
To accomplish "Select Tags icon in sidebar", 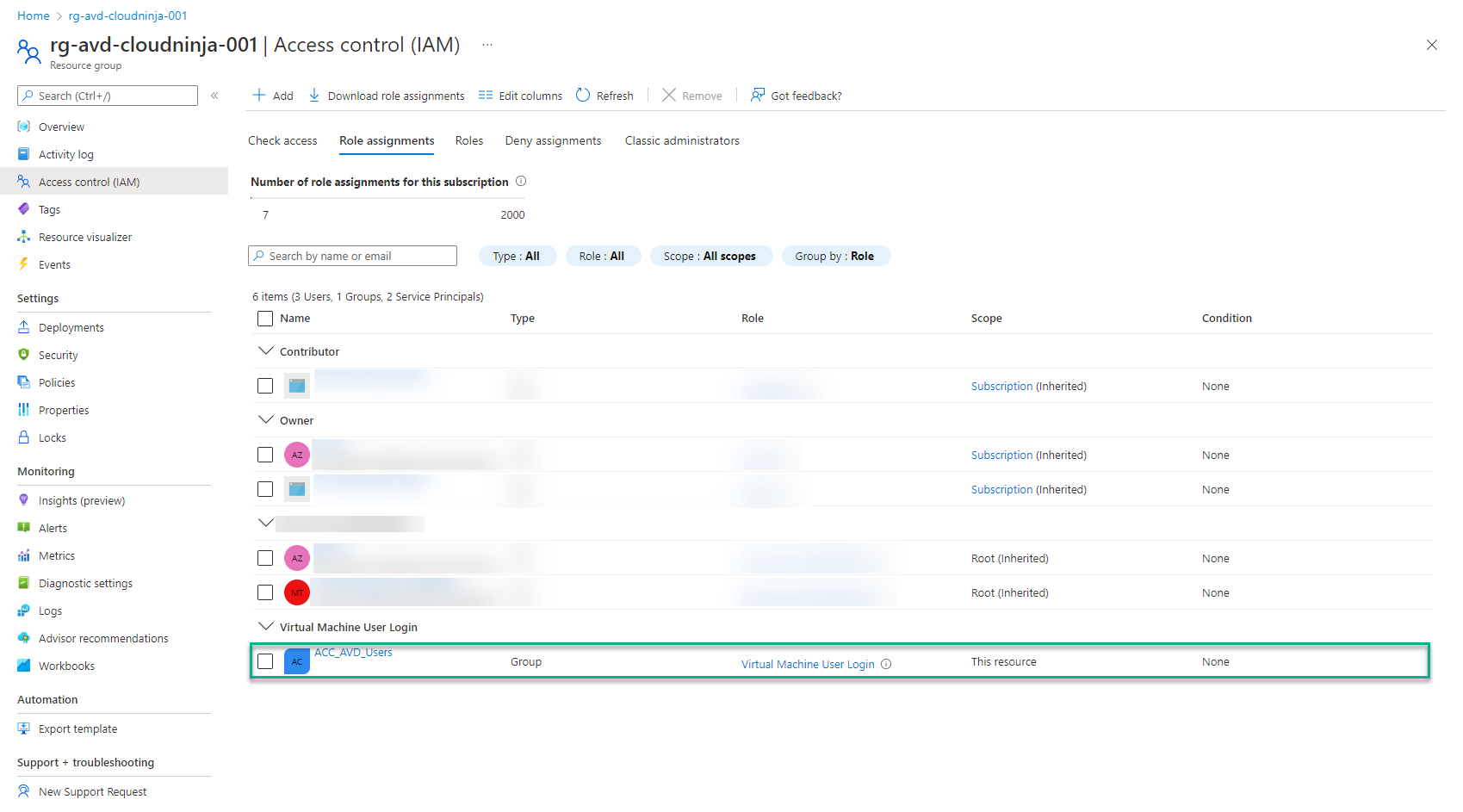I will point(24,209).
